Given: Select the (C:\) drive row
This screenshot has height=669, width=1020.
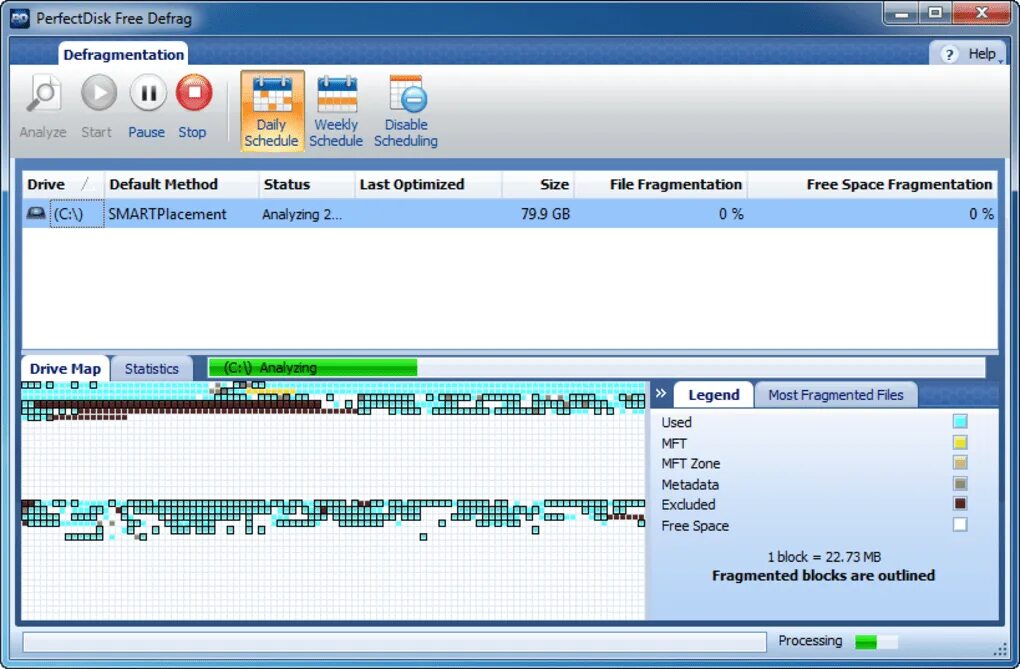Looking at the screenshot, I should point(509,214).
